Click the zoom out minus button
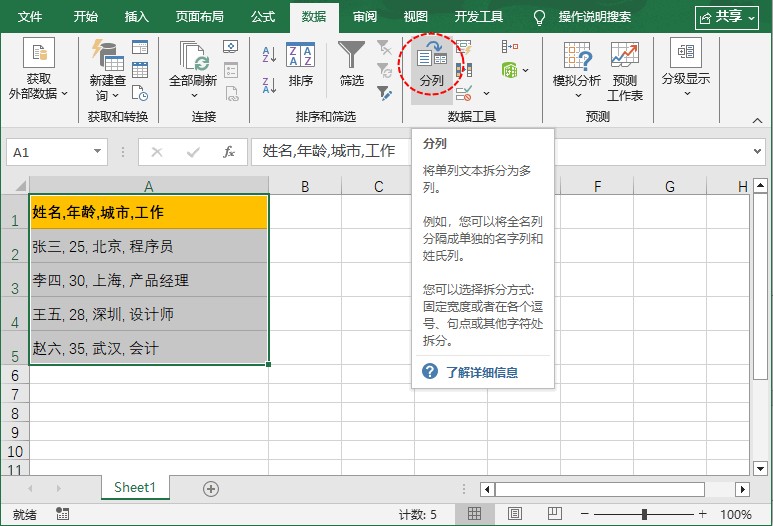 tap(585, 514)
